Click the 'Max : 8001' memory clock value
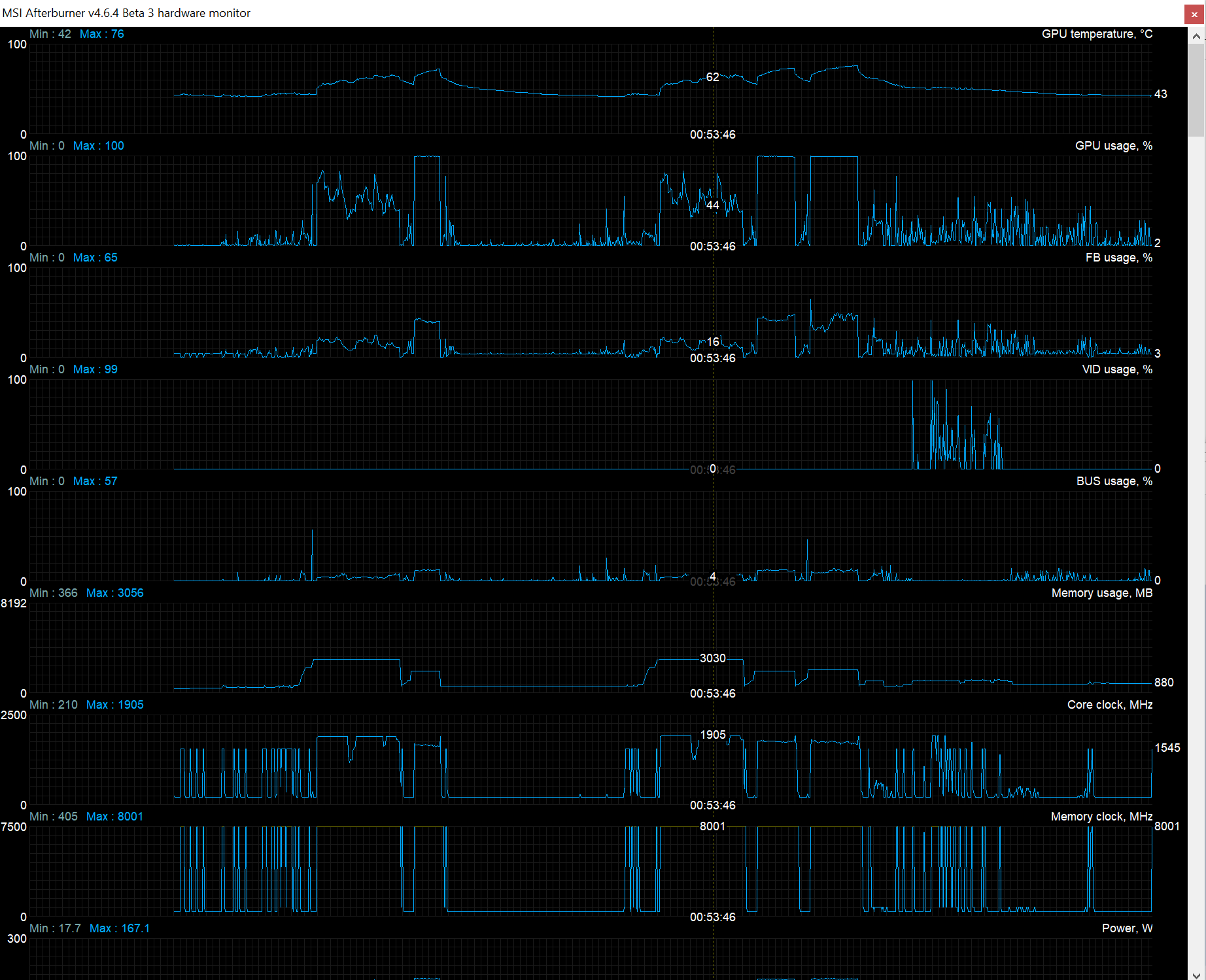 click(x=114, y=817)
